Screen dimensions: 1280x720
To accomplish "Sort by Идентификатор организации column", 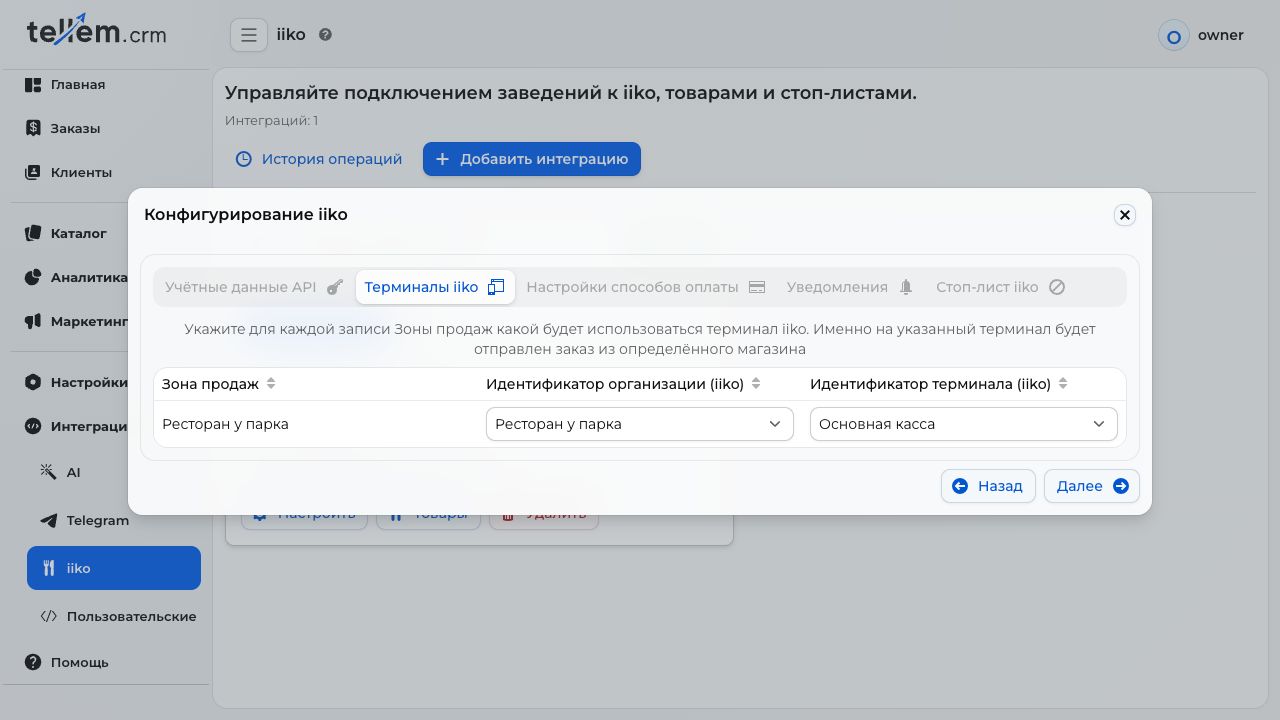I will [x=756, y=384].
